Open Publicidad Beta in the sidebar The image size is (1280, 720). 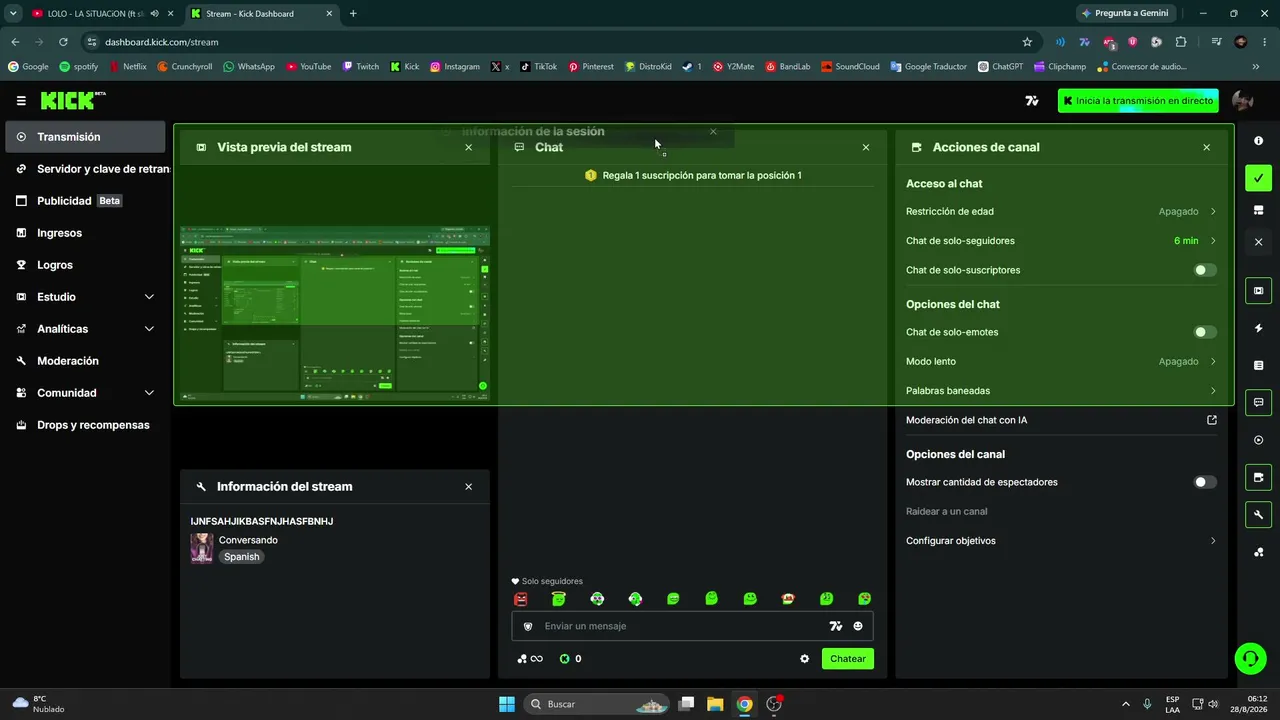point(85,201)
